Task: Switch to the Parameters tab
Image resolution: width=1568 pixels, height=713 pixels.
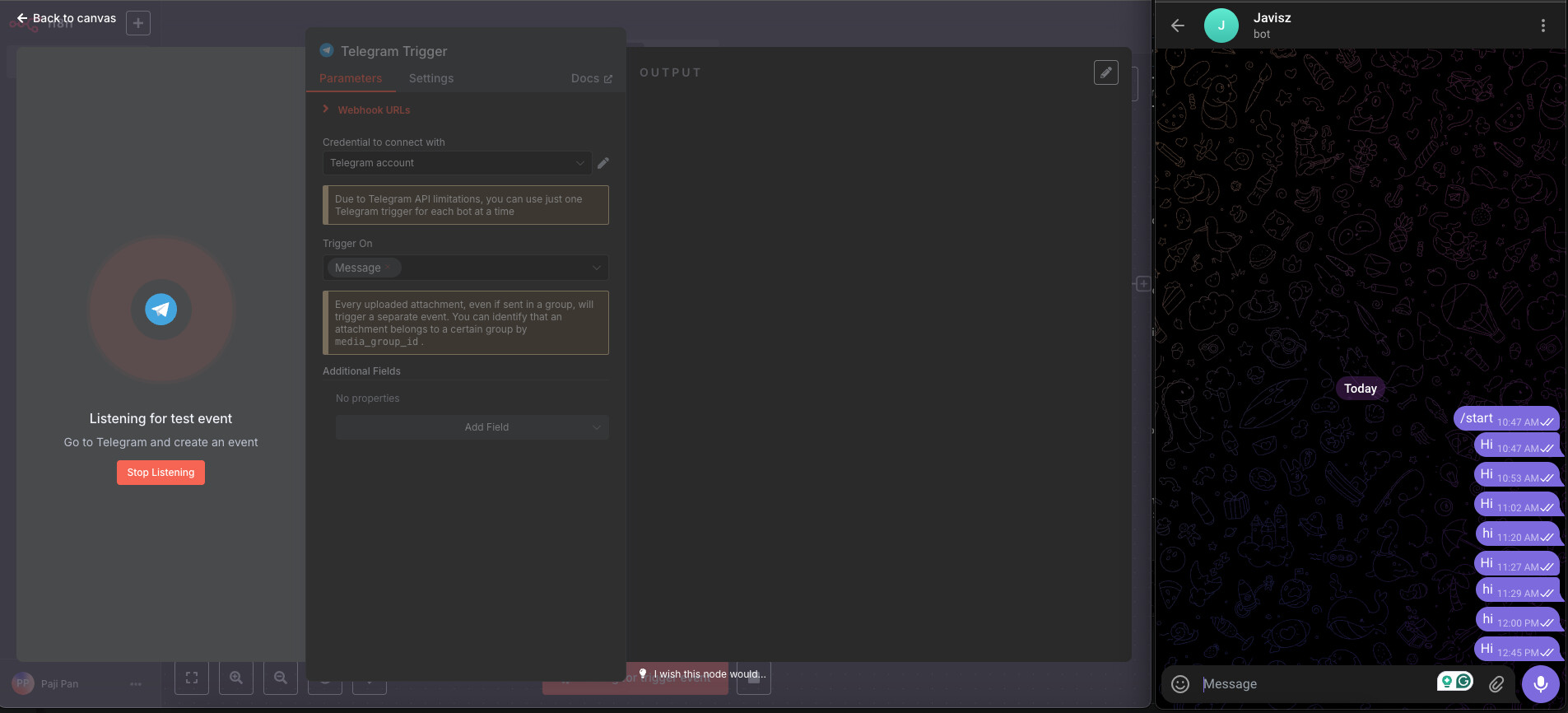Action: click(x=351, y=78)
